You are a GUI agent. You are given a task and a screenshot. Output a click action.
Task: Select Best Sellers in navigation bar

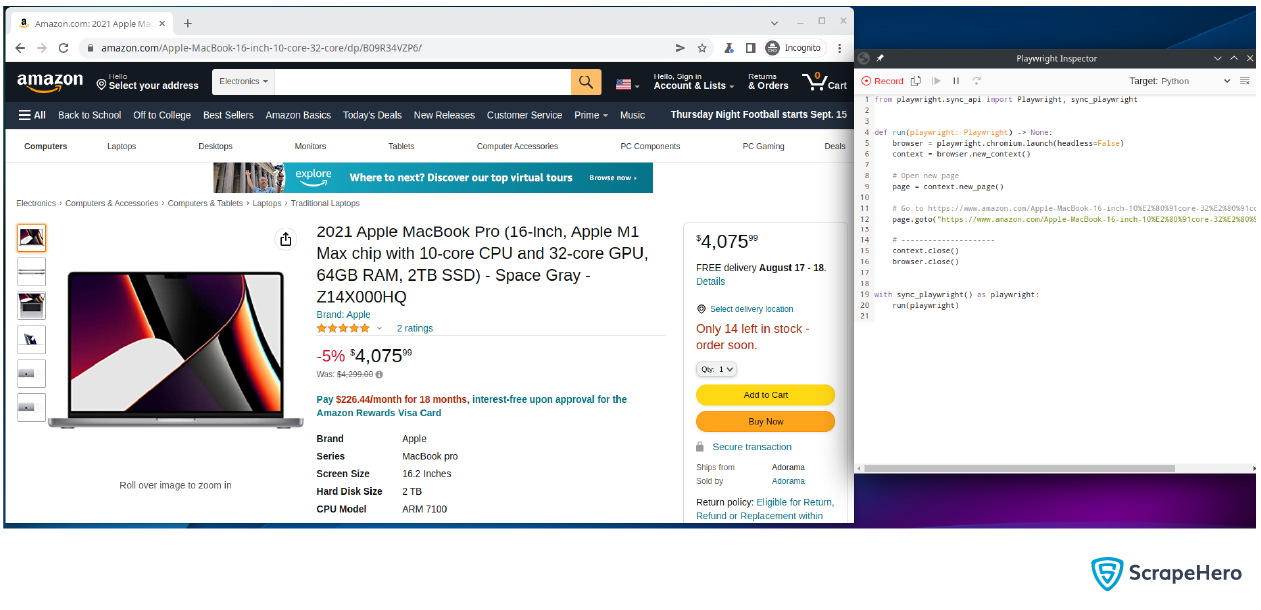[228, 115]
